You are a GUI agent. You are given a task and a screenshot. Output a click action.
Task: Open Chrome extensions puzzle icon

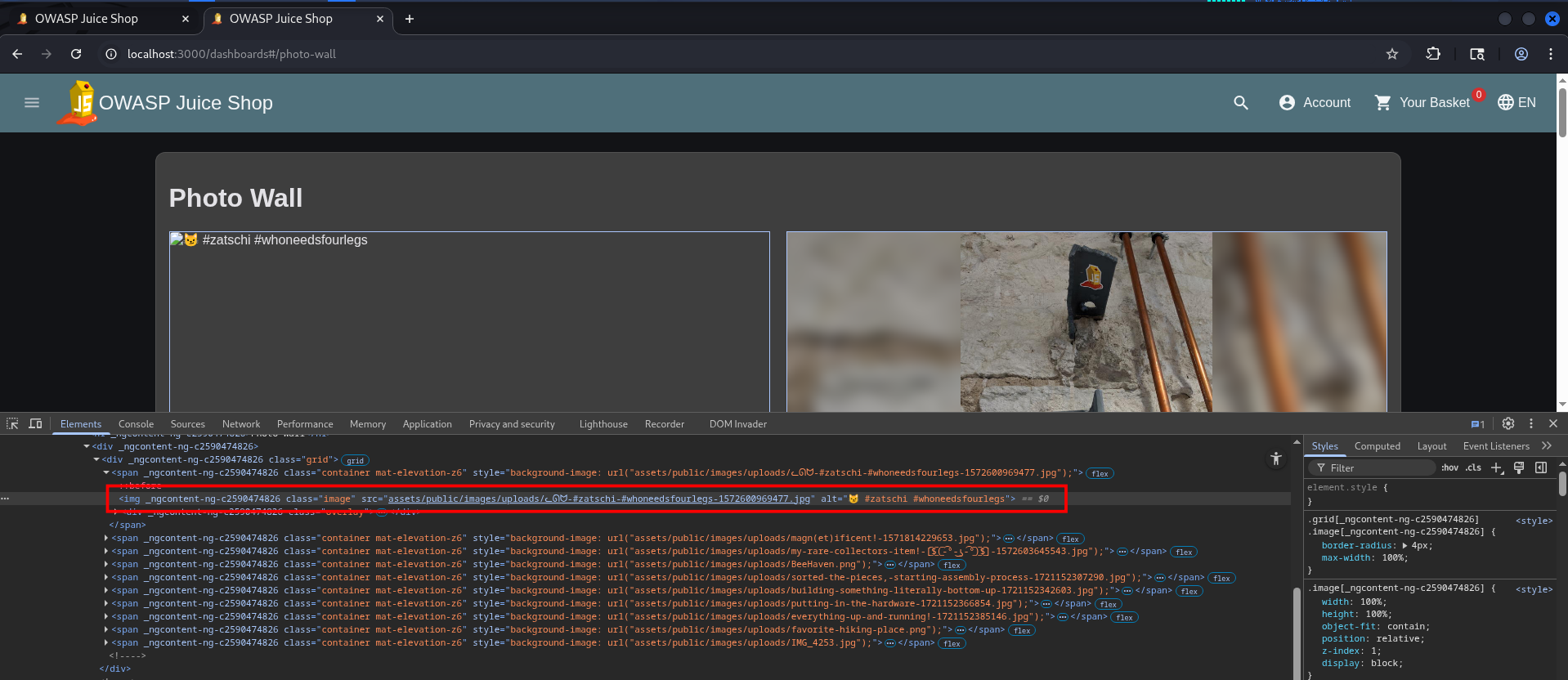tap(1433, 54)
